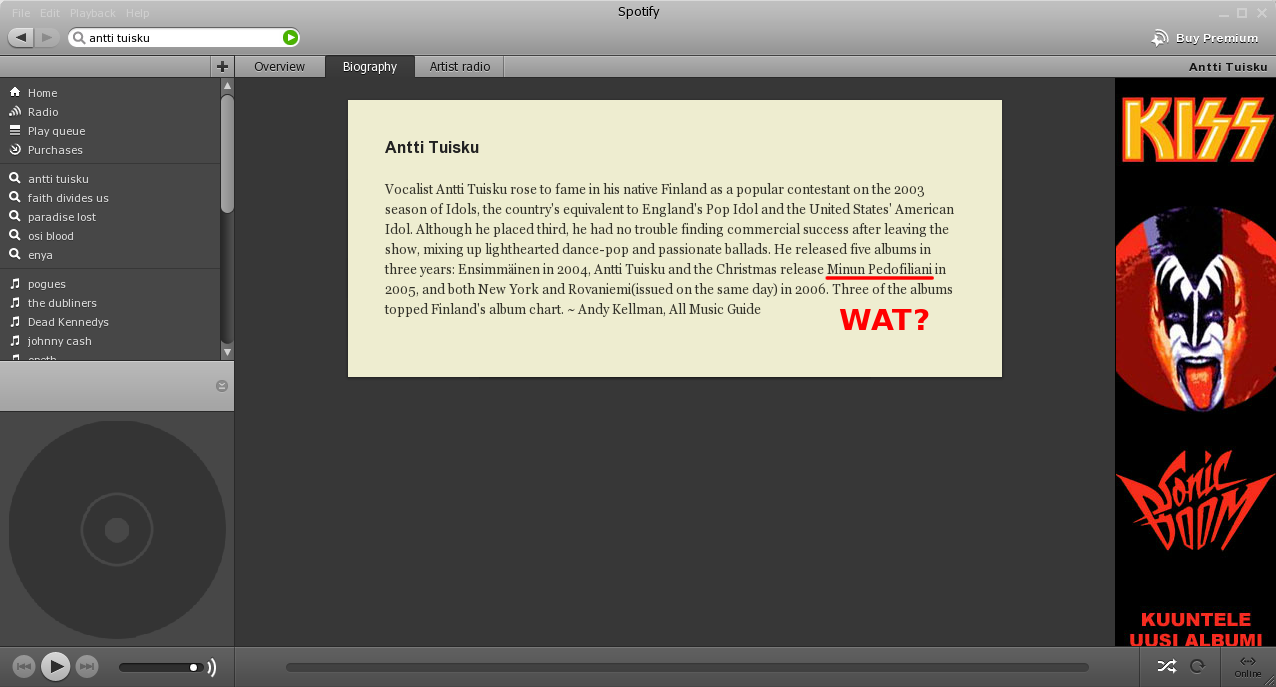The image size is (1276, 687).
Task: Select the Dead Kennedys playlist
Action: pos(68,322)
